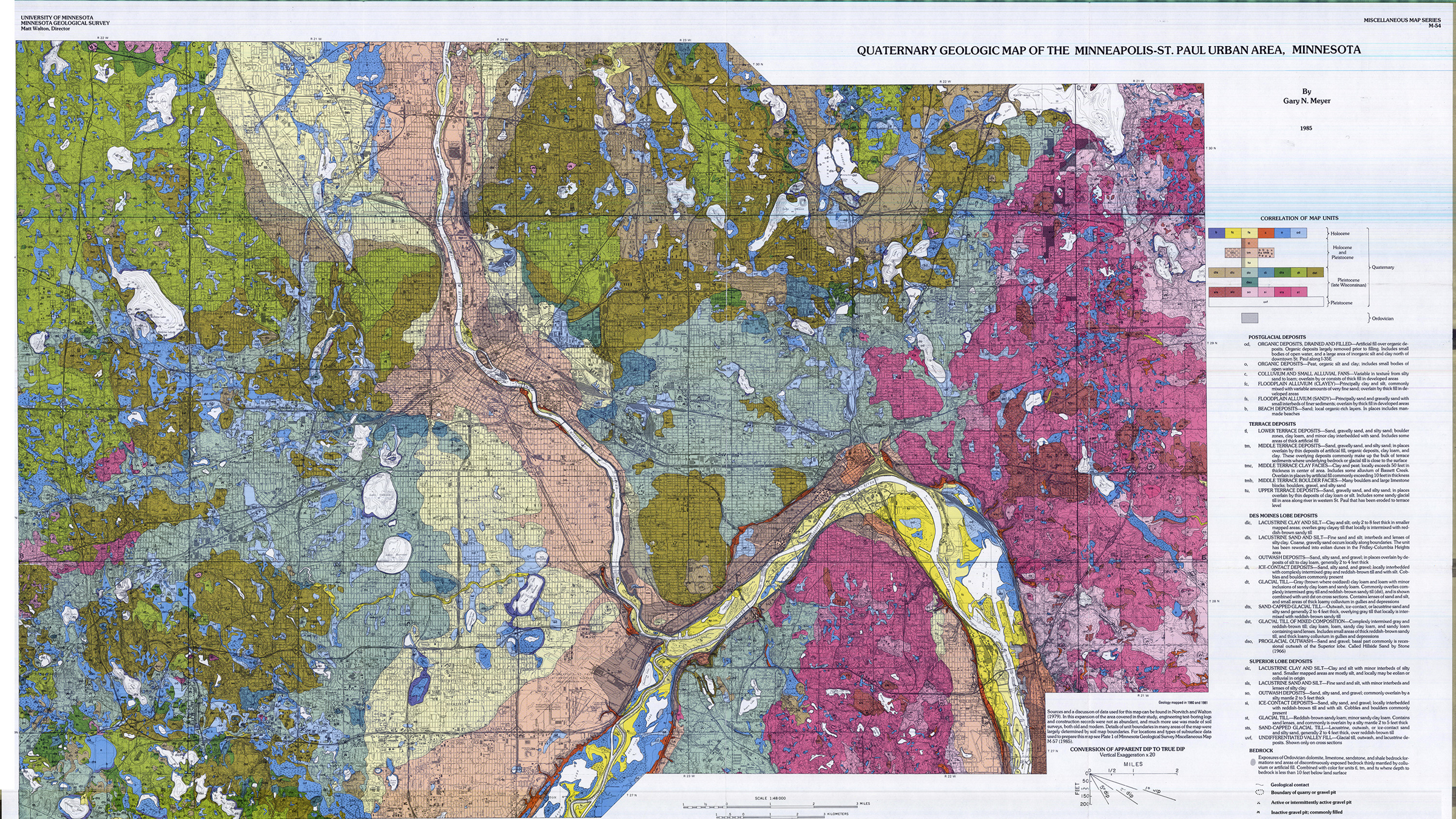Click the geological contact line symbol
The width and height of the screenshot is (1456, 819).
pos(1259,785)
